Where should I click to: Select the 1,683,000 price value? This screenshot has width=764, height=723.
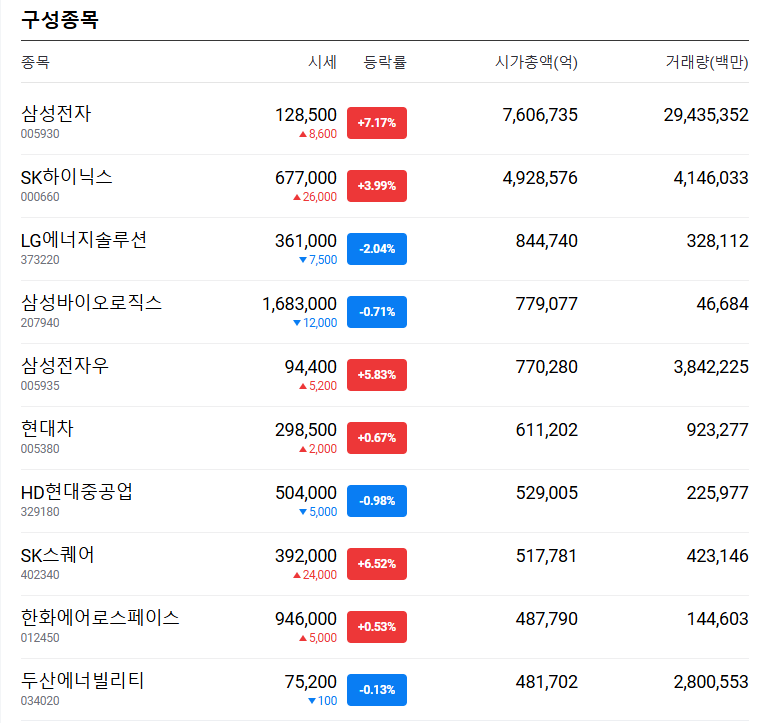(300, 304)
